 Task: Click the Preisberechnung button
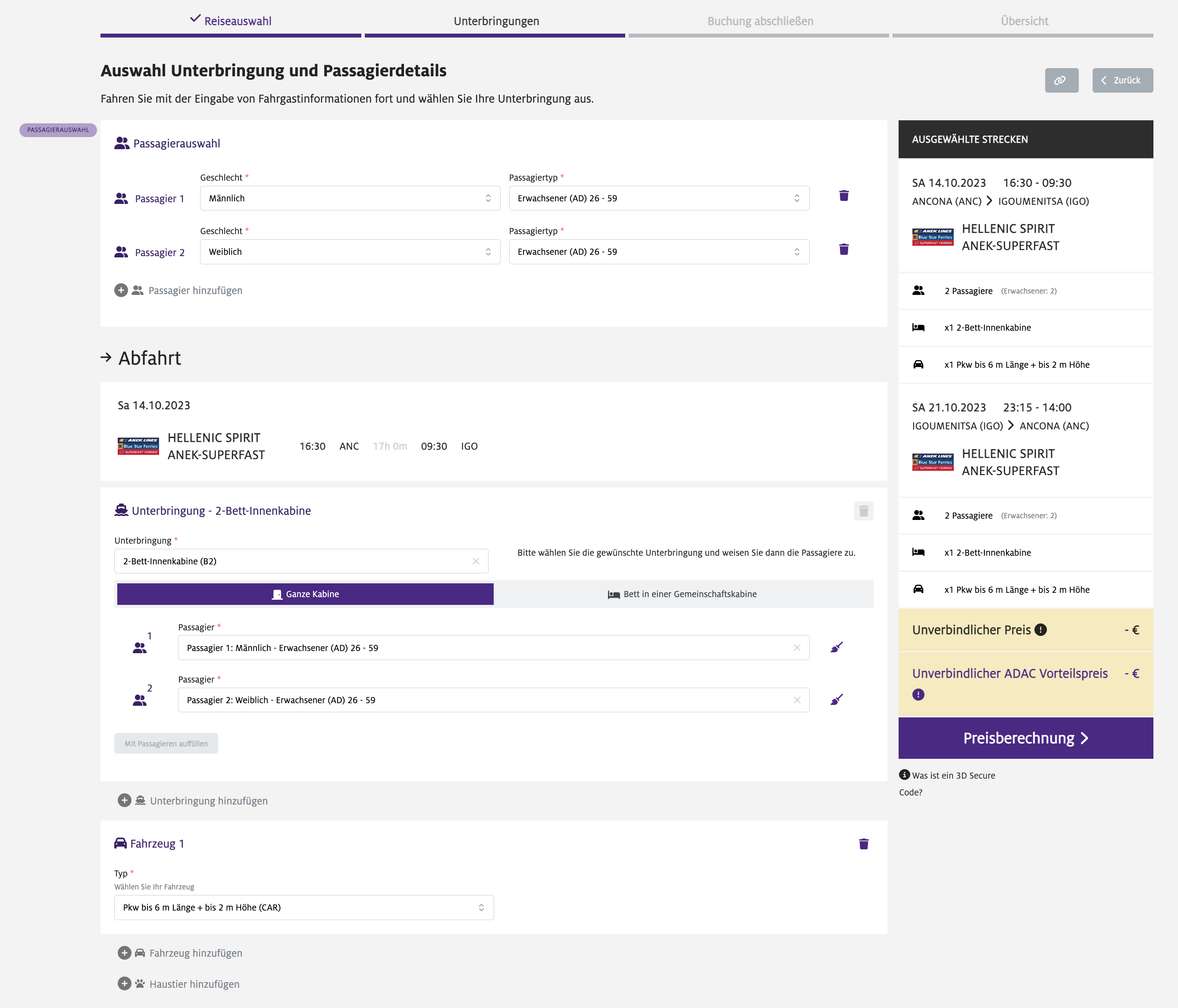1025,738
